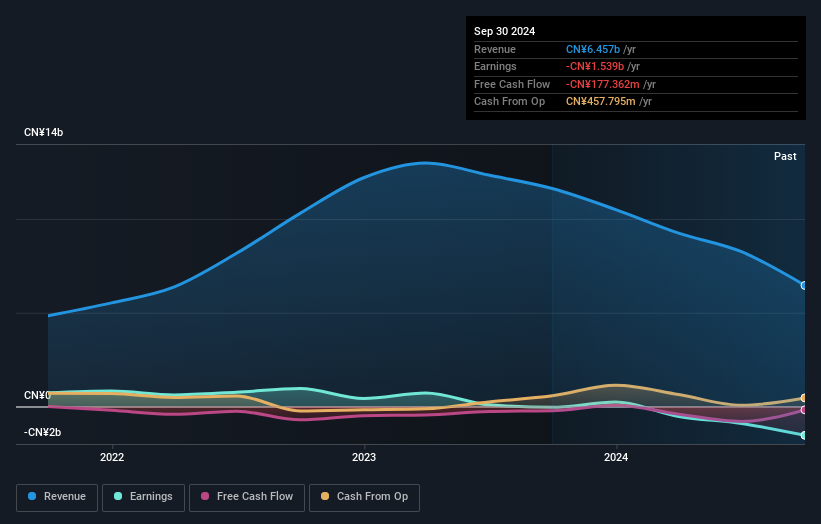Click the -CN¥1.539b earnings value
The image size is (821, 524).
(595, 66)
